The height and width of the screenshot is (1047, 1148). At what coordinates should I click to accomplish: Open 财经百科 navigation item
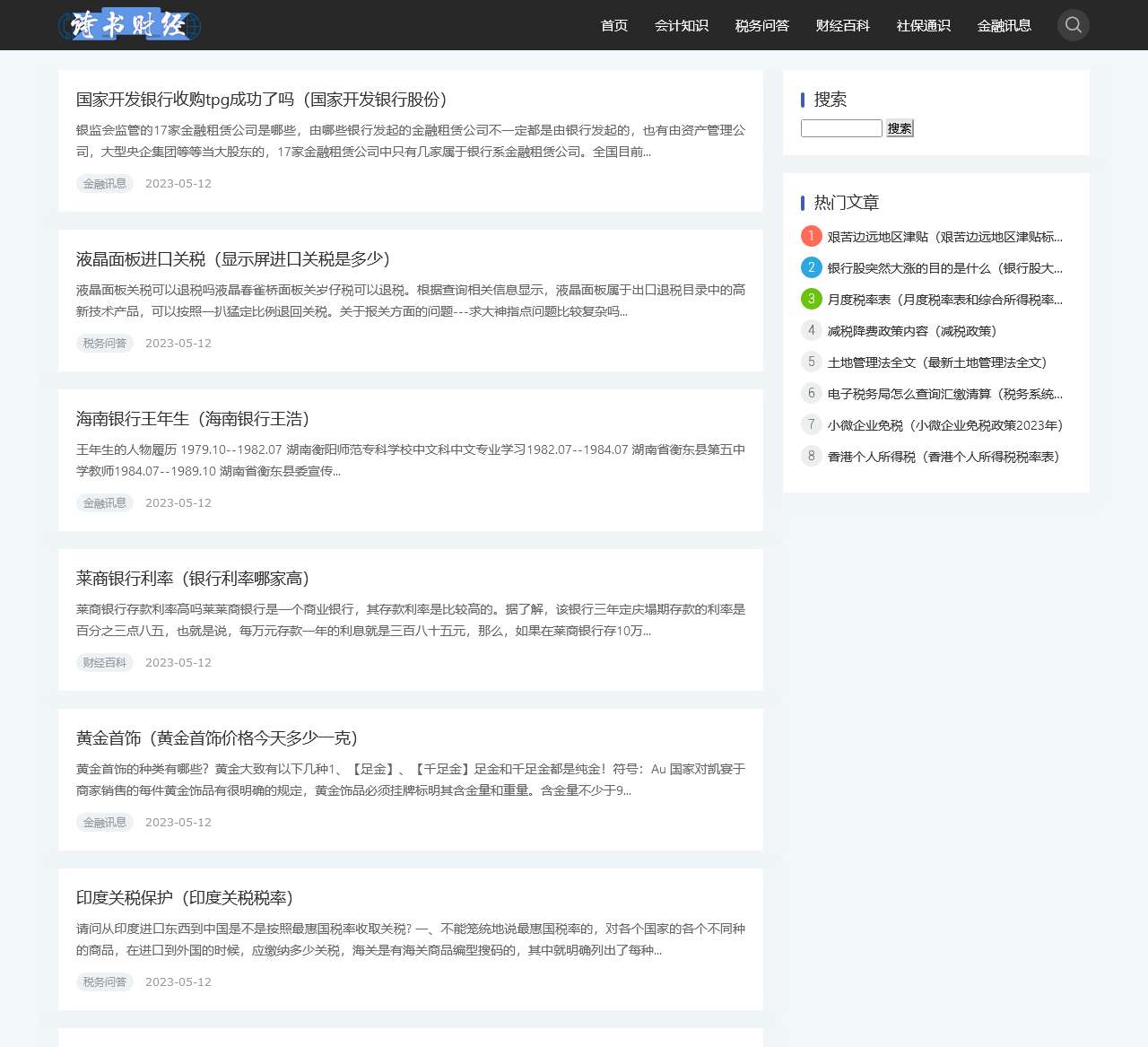point(843,25)
